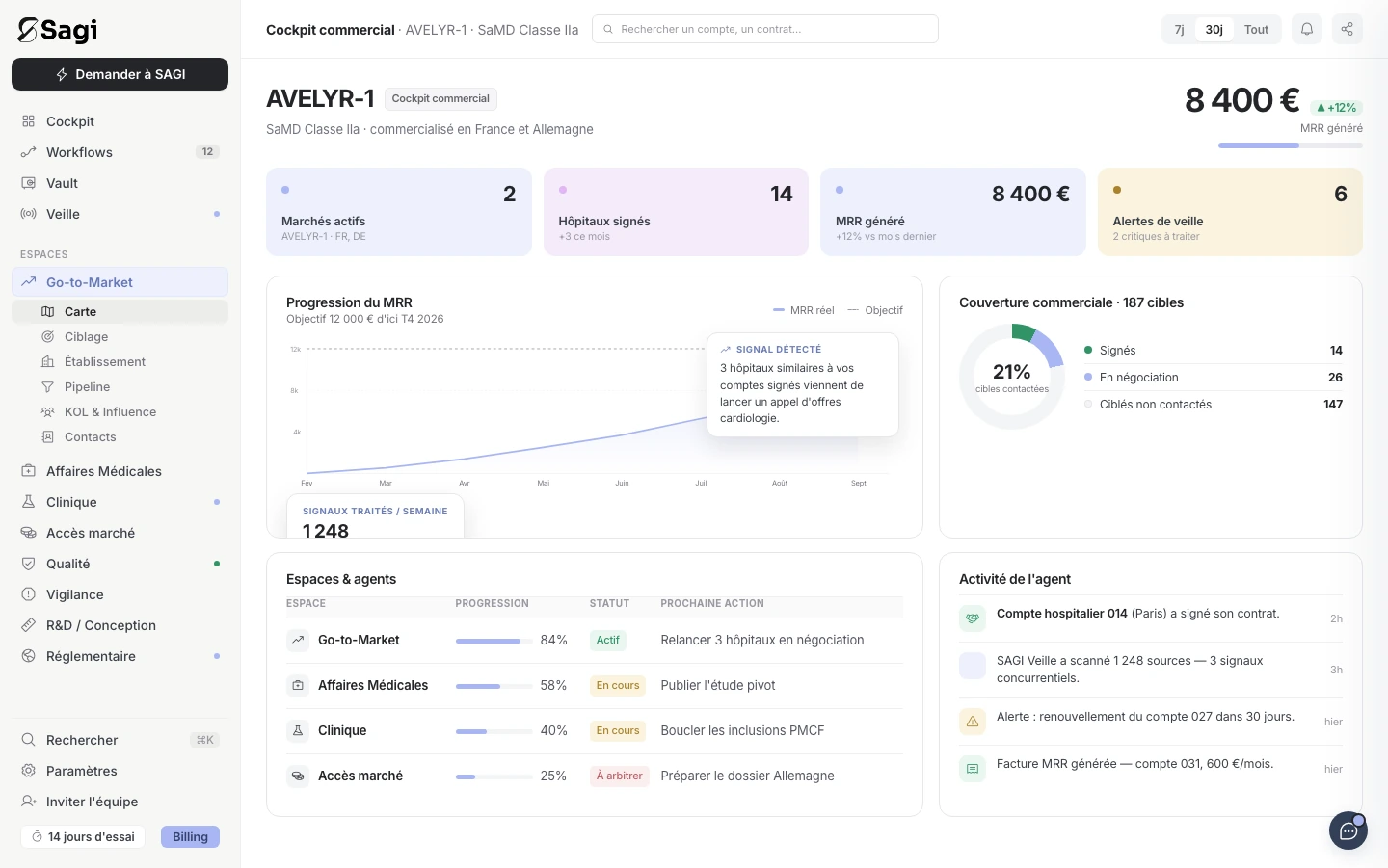Click the R&D / Conception icon
The height and width of the screenshot is (868, 1388).
29,625
